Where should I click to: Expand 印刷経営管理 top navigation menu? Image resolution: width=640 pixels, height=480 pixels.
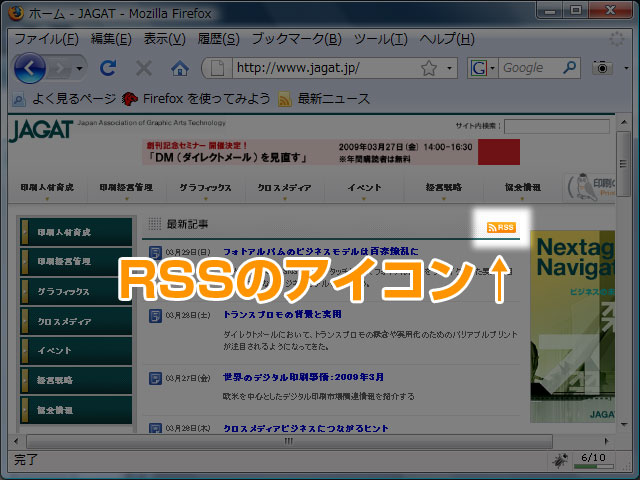coord(127,190)
